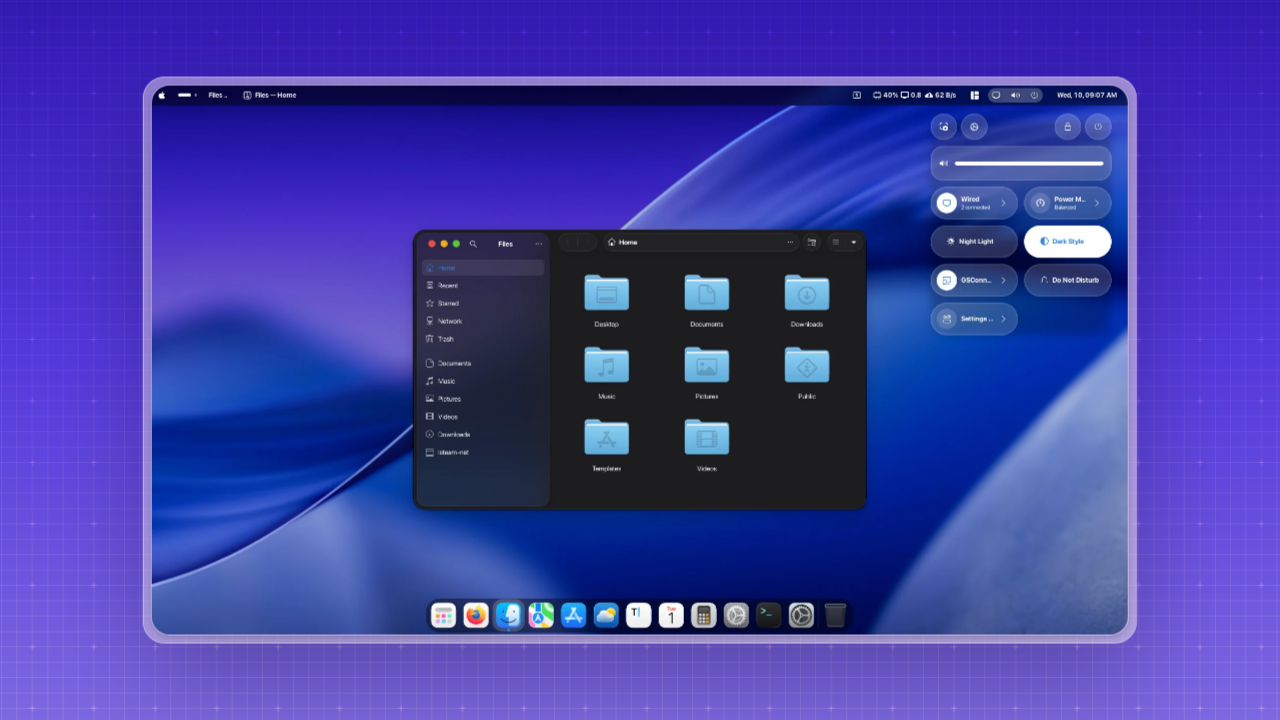Open the Videos bookmark in the sidebar

[483, 417]
